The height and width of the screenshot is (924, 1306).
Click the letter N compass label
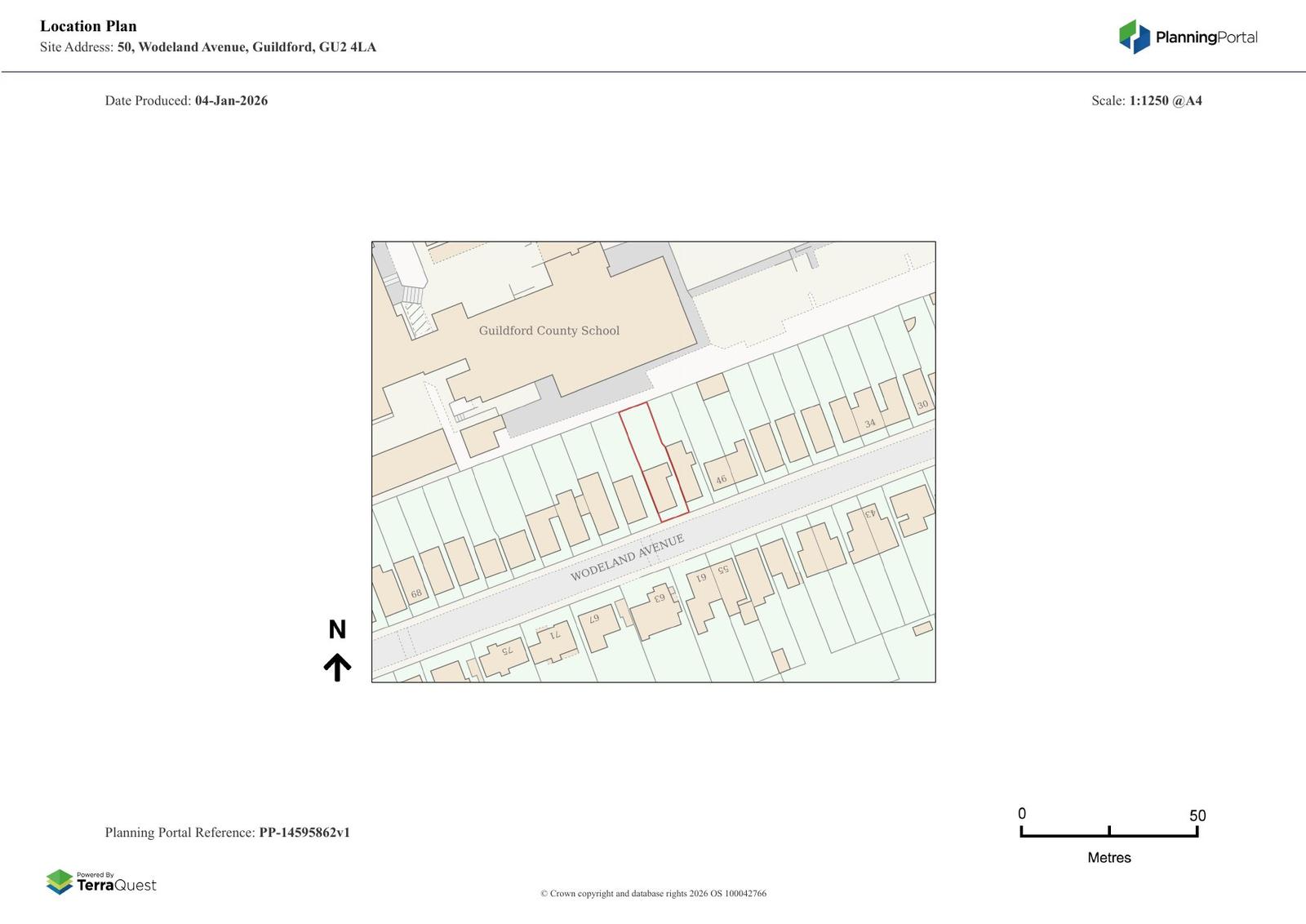pyautogui.click(x=337, y=629)
